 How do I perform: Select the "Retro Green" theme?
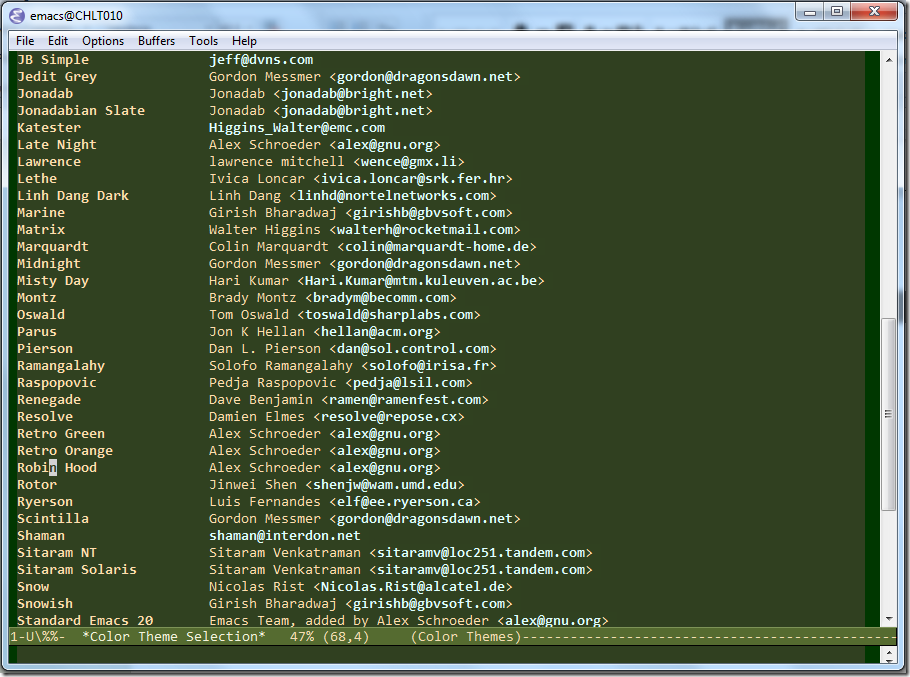[61, 434]
